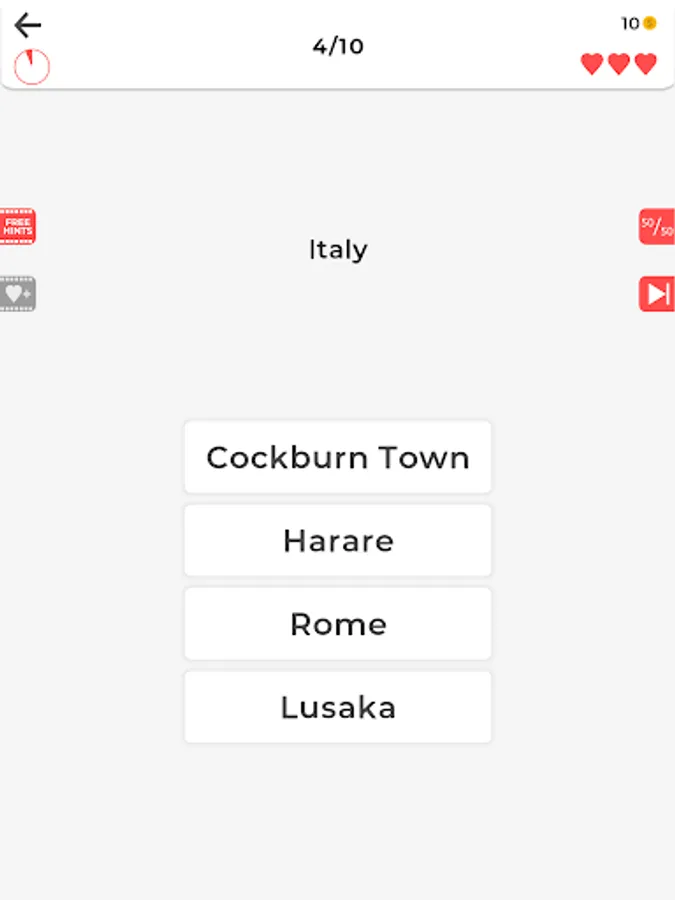Screen dimensions: 675x900
Task: Click the gold coin icon
Action: click(650, 23)
